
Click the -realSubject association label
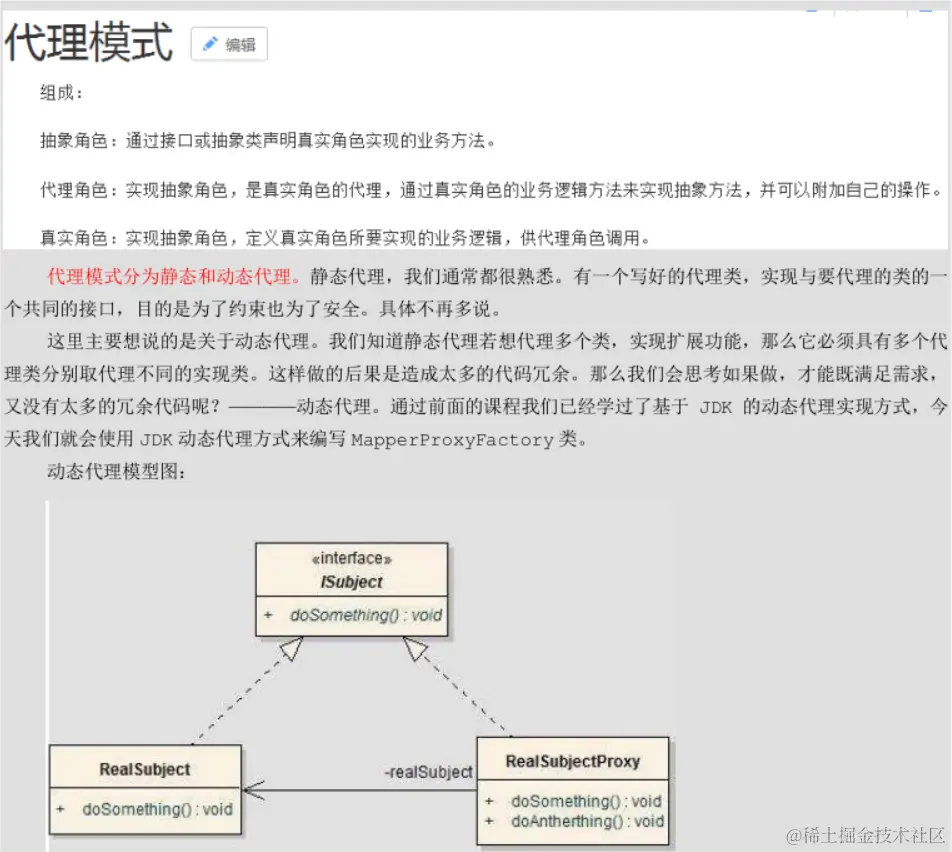429,772
